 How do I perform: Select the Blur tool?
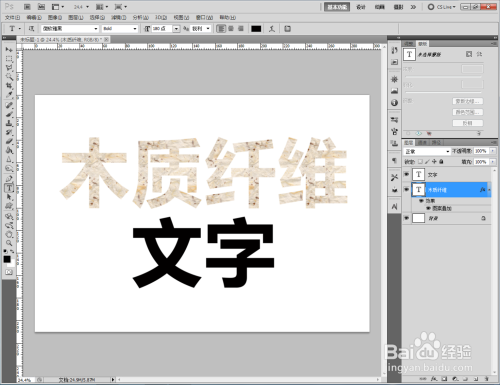click(x=9, y=159)
